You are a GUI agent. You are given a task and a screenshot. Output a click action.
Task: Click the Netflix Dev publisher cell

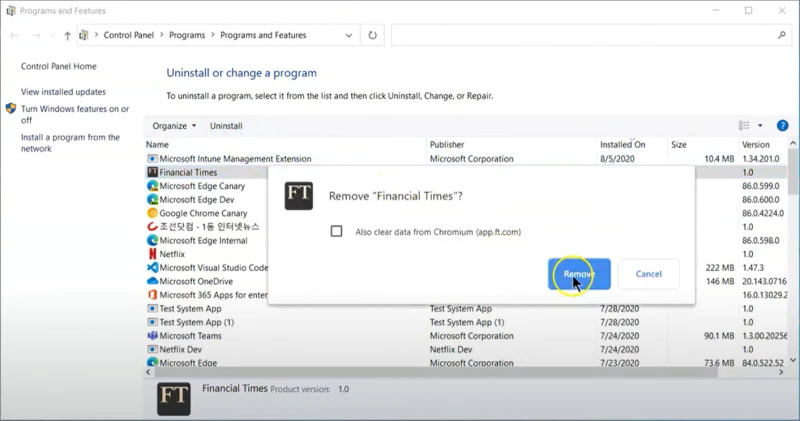451,350
